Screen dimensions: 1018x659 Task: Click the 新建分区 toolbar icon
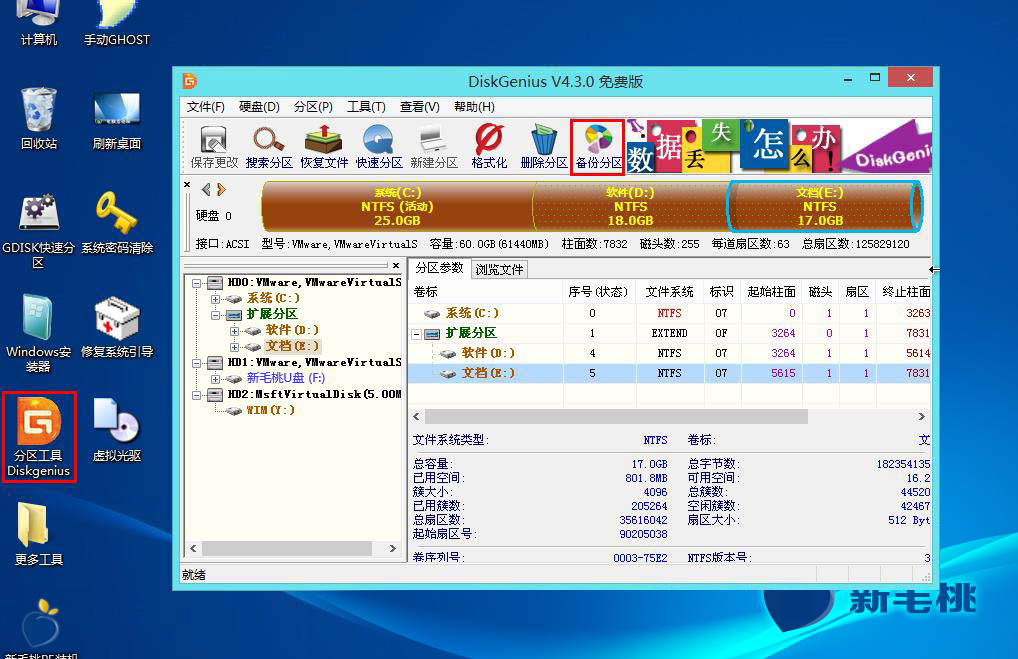(x=434, y=147)
